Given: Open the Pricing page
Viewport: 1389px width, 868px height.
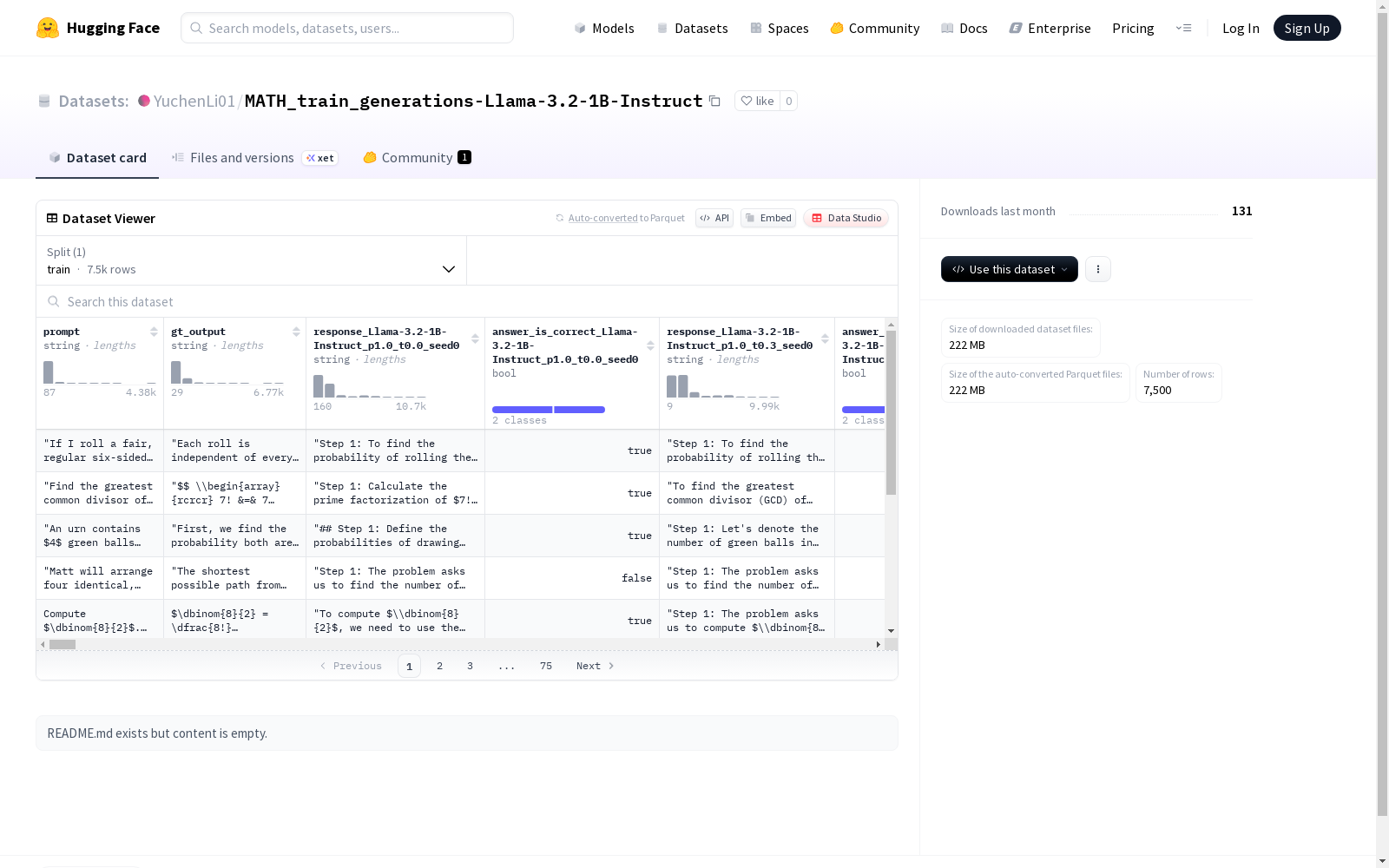Looking at the screenshot, I should point(1133,28).
